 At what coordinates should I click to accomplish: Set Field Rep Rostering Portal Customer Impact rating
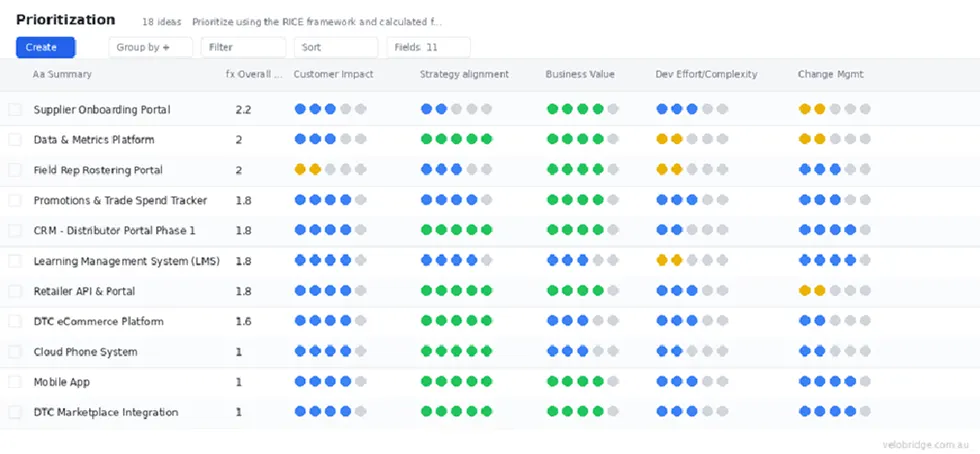tap(330, 169)
